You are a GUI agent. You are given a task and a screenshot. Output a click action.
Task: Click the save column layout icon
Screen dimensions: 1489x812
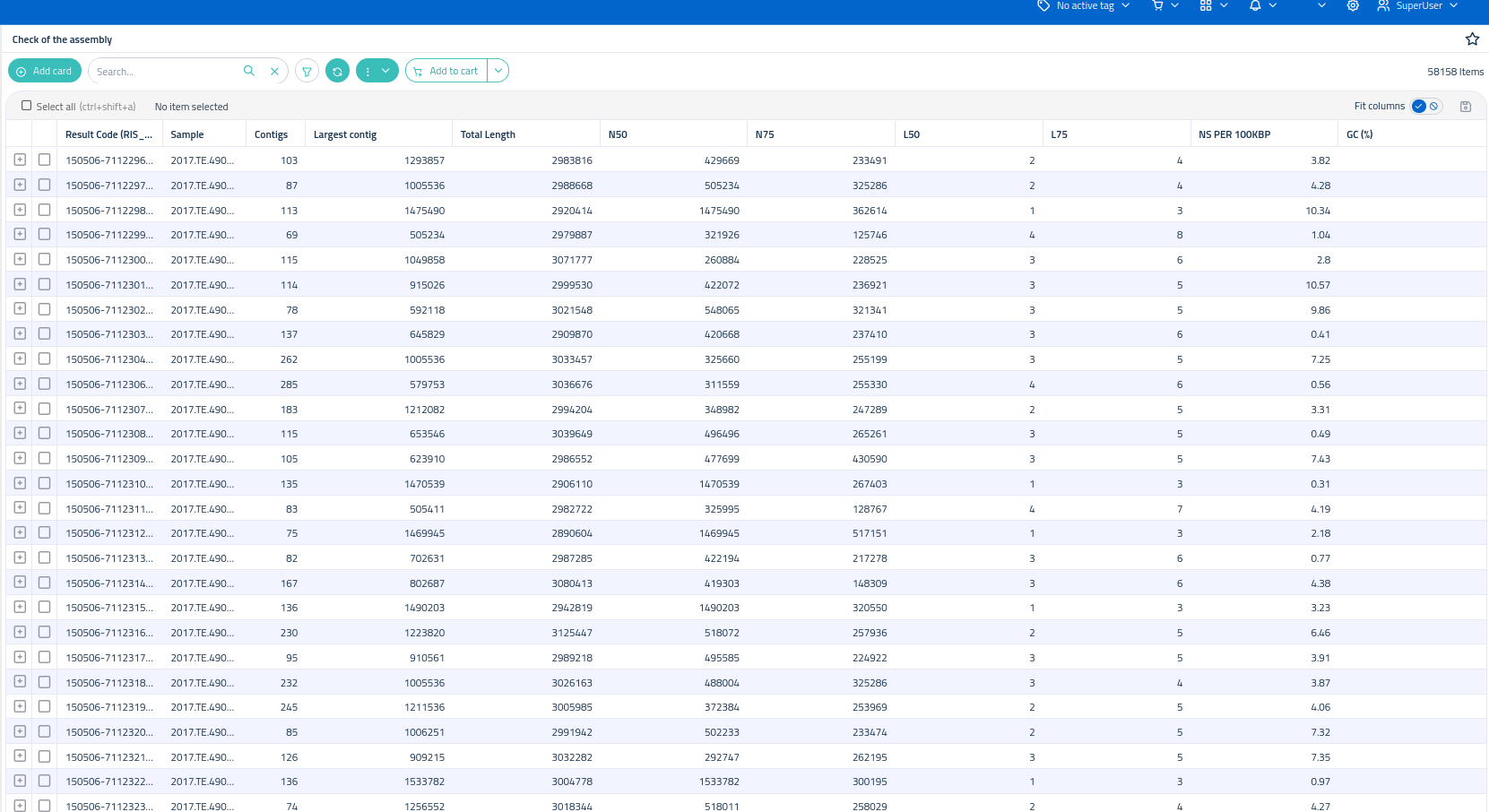pyautogui.click(x=1466, y=106)
